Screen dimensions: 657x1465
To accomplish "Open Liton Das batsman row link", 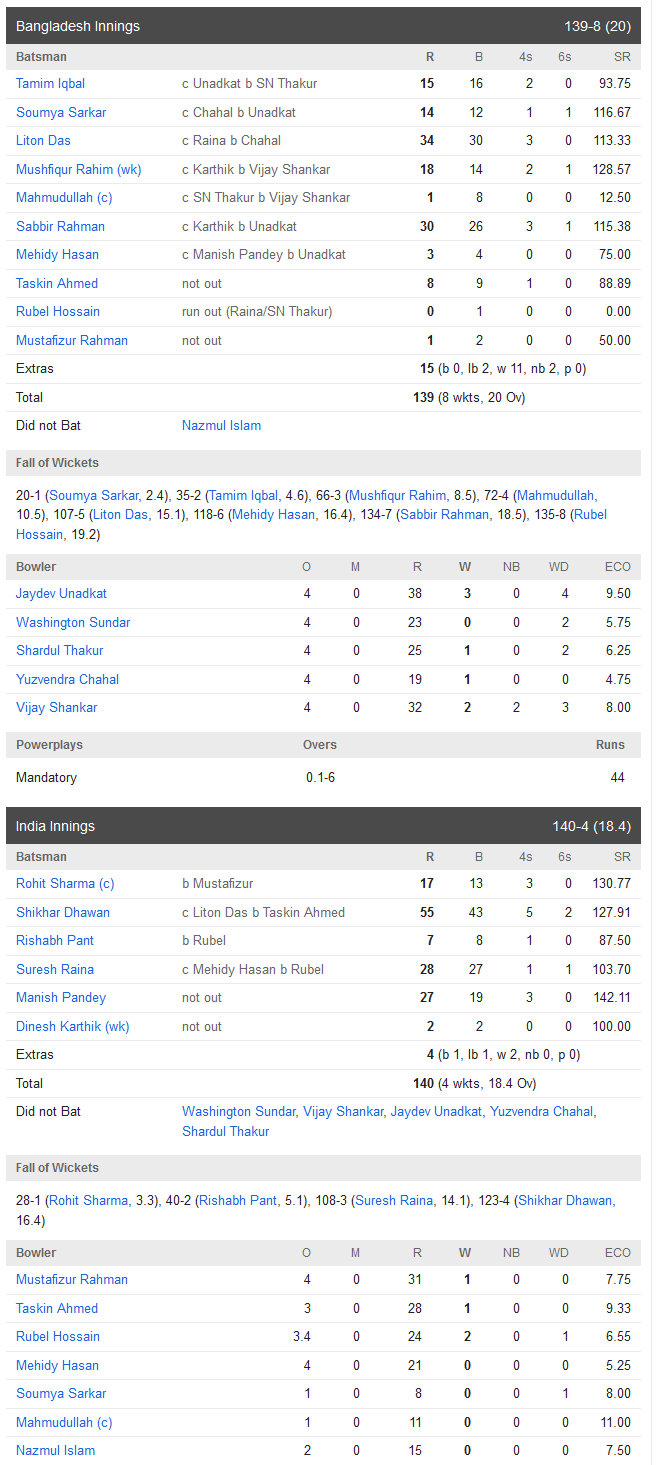I will 43,141.
